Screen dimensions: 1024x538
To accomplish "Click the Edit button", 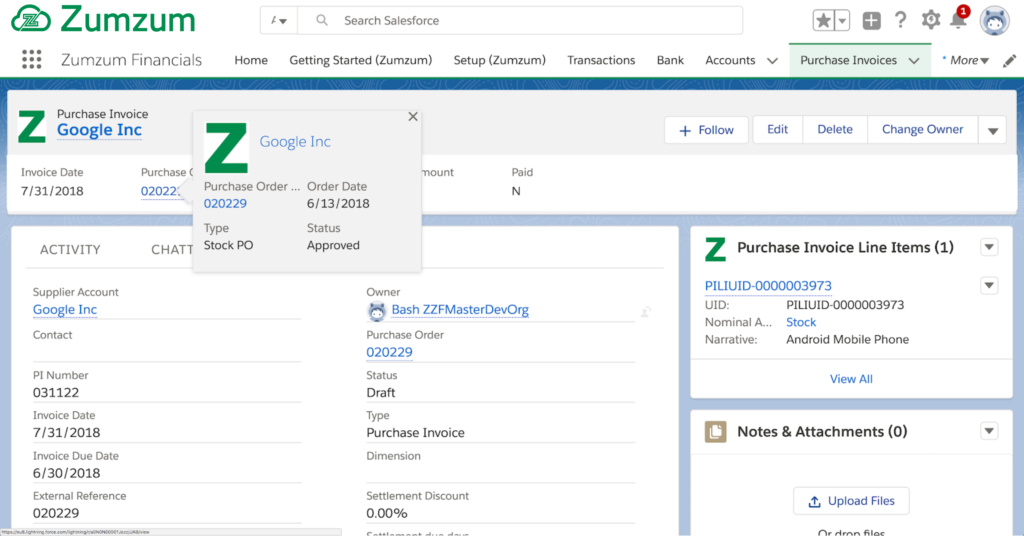I will (x=777, y=129).
